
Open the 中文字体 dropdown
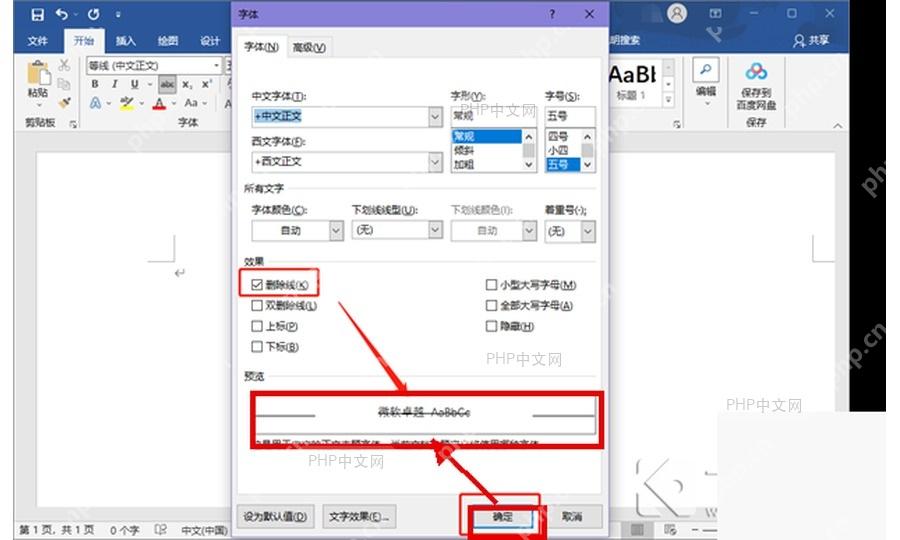[x=435, y=116]
